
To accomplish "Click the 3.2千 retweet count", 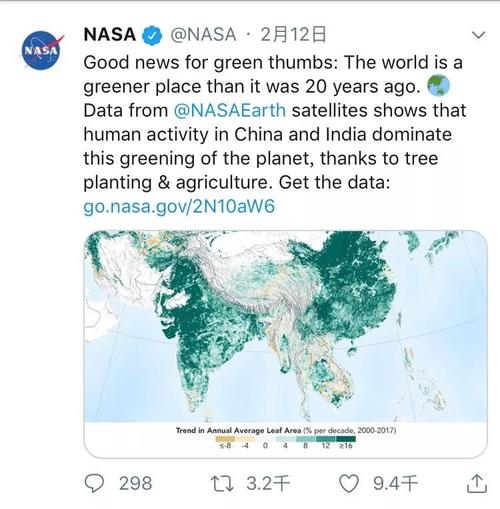I will (268, 484).
